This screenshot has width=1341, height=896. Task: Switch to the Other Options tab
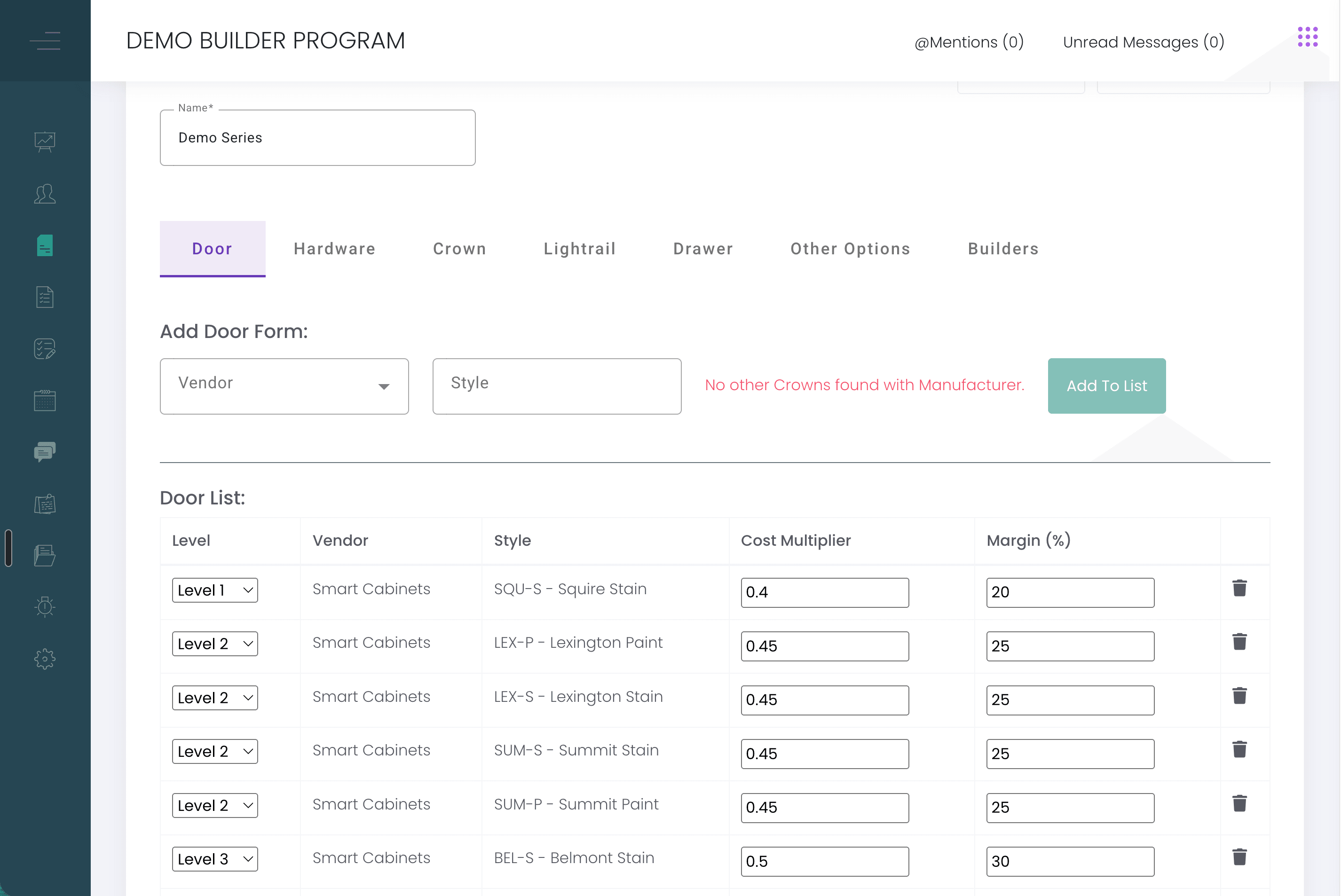[850, 249]
